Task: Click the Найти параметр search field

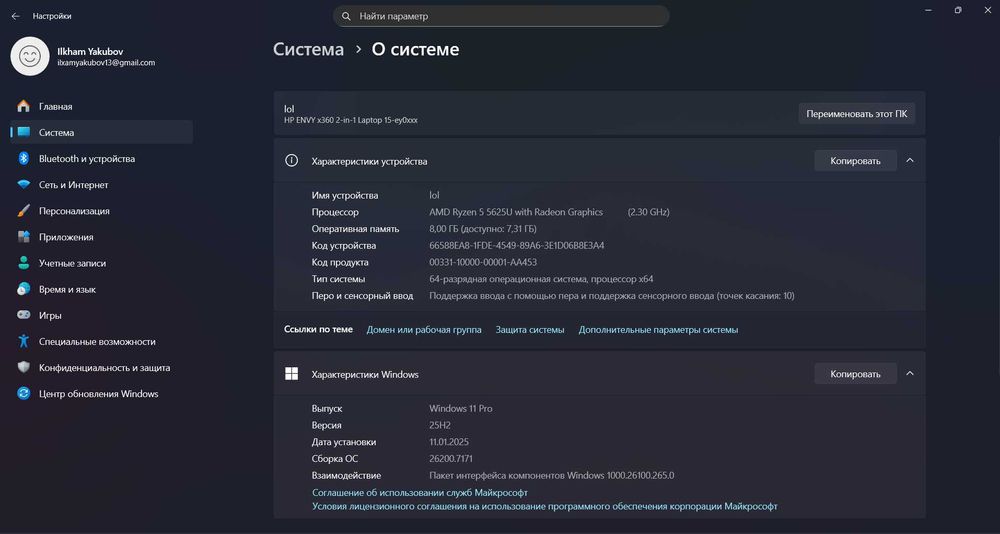Action: [501, 16]
